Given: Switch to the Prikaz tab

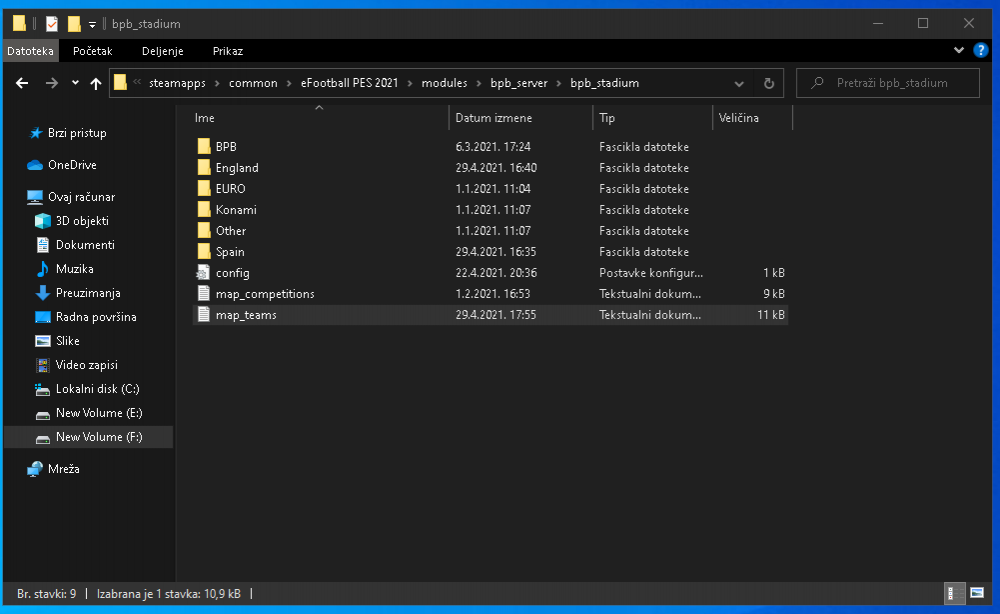Looking at the screenshot, I should pos(227,51).
